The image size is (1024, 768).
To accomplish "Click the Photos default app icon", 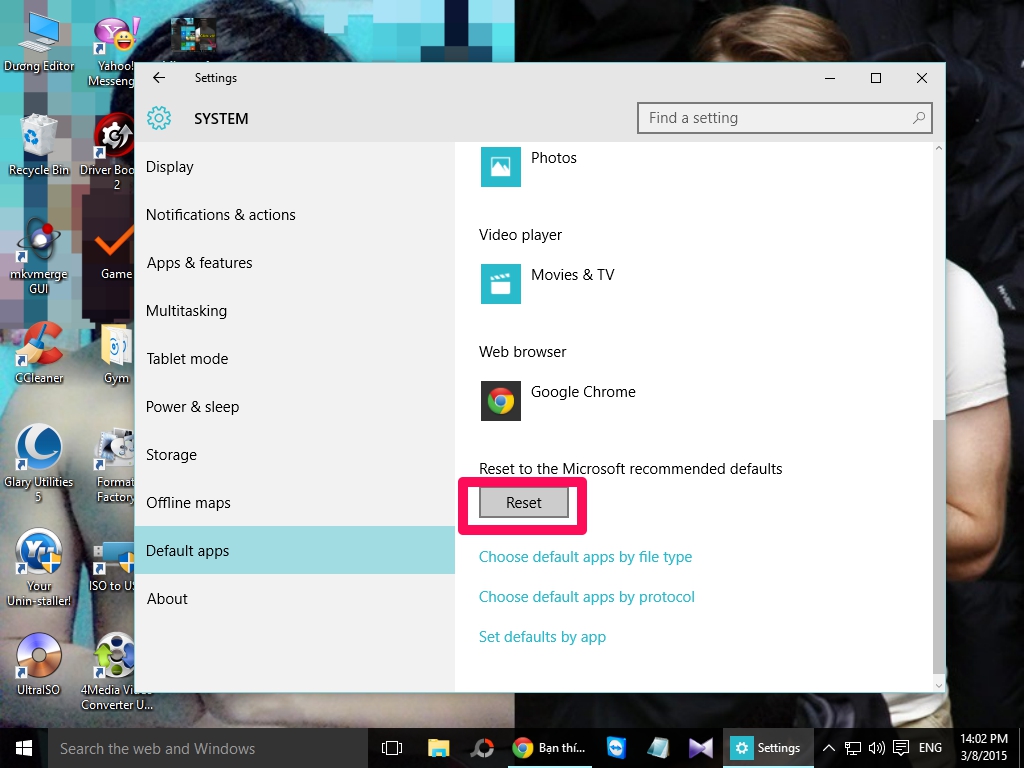I will pyautogui.click(x=500, y=167).
